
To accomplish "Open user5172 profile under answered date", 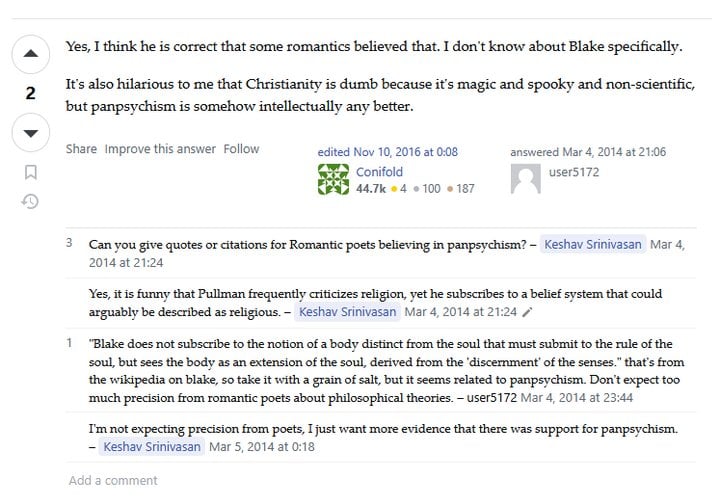I will (574, 172).
